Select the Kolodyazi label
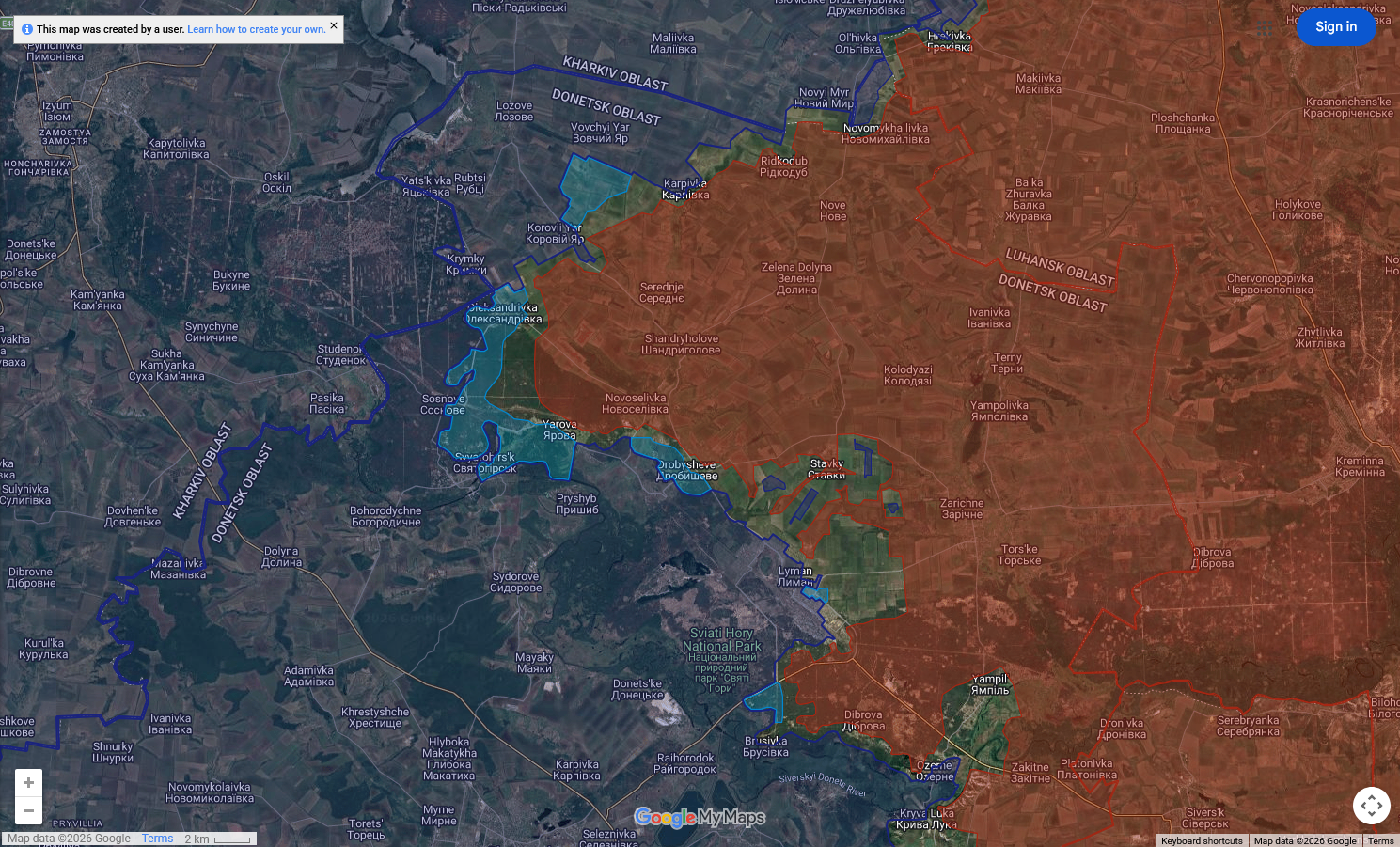The height and width of the screenshot is (847, 1400). click(x=907, y=375)
